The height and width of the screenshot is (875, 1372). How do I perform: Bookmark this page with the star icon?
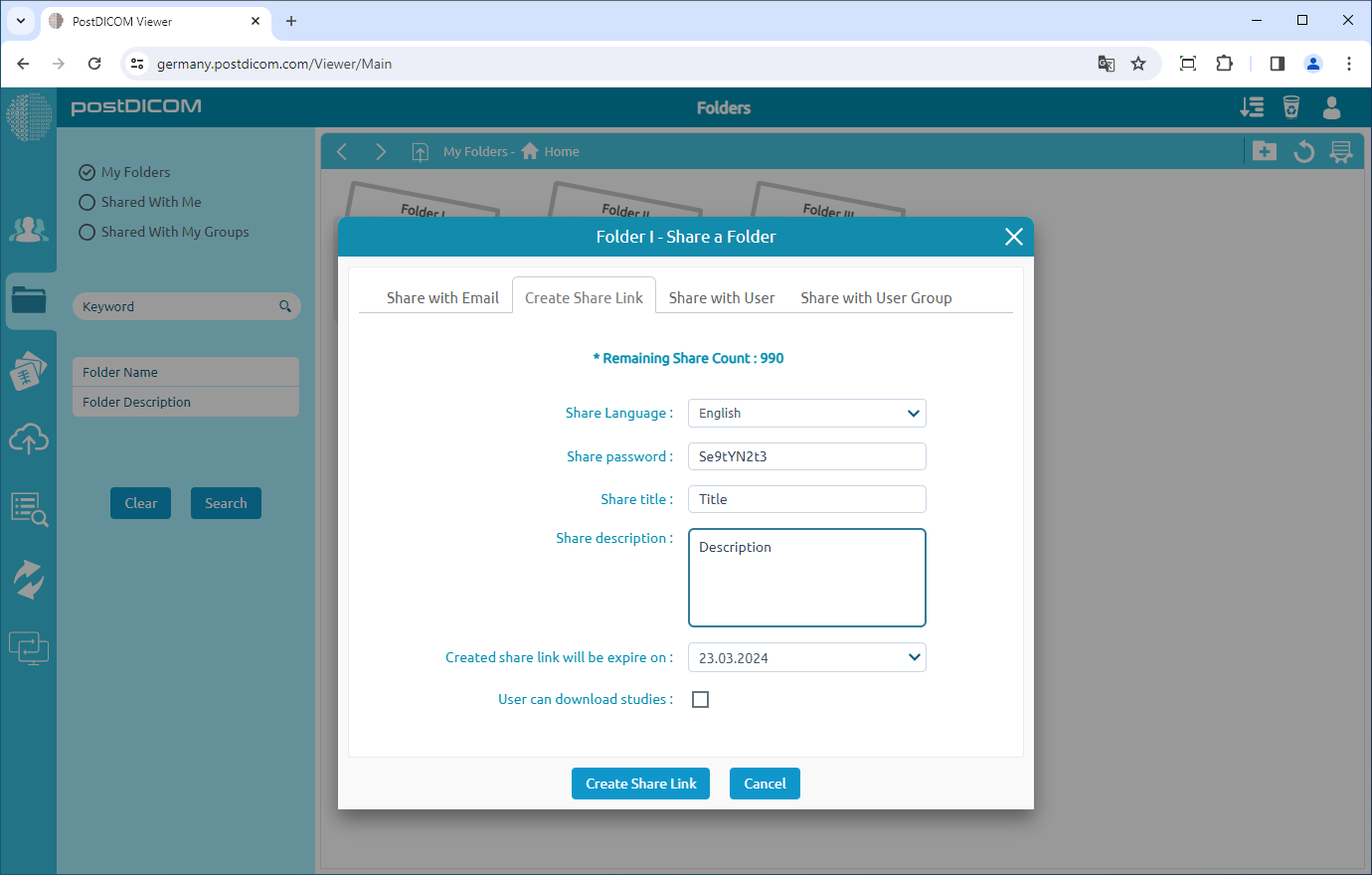tap(1138, 64)
